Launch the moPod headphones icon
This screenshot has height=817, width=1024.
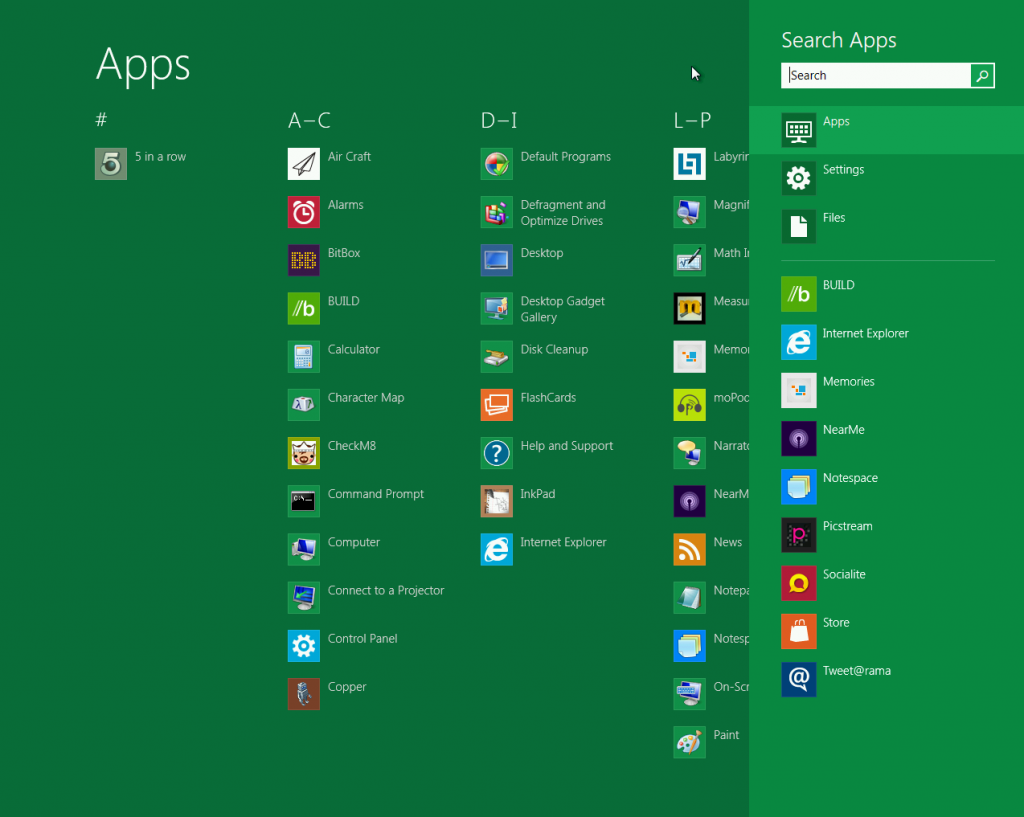tap(690, 405)
